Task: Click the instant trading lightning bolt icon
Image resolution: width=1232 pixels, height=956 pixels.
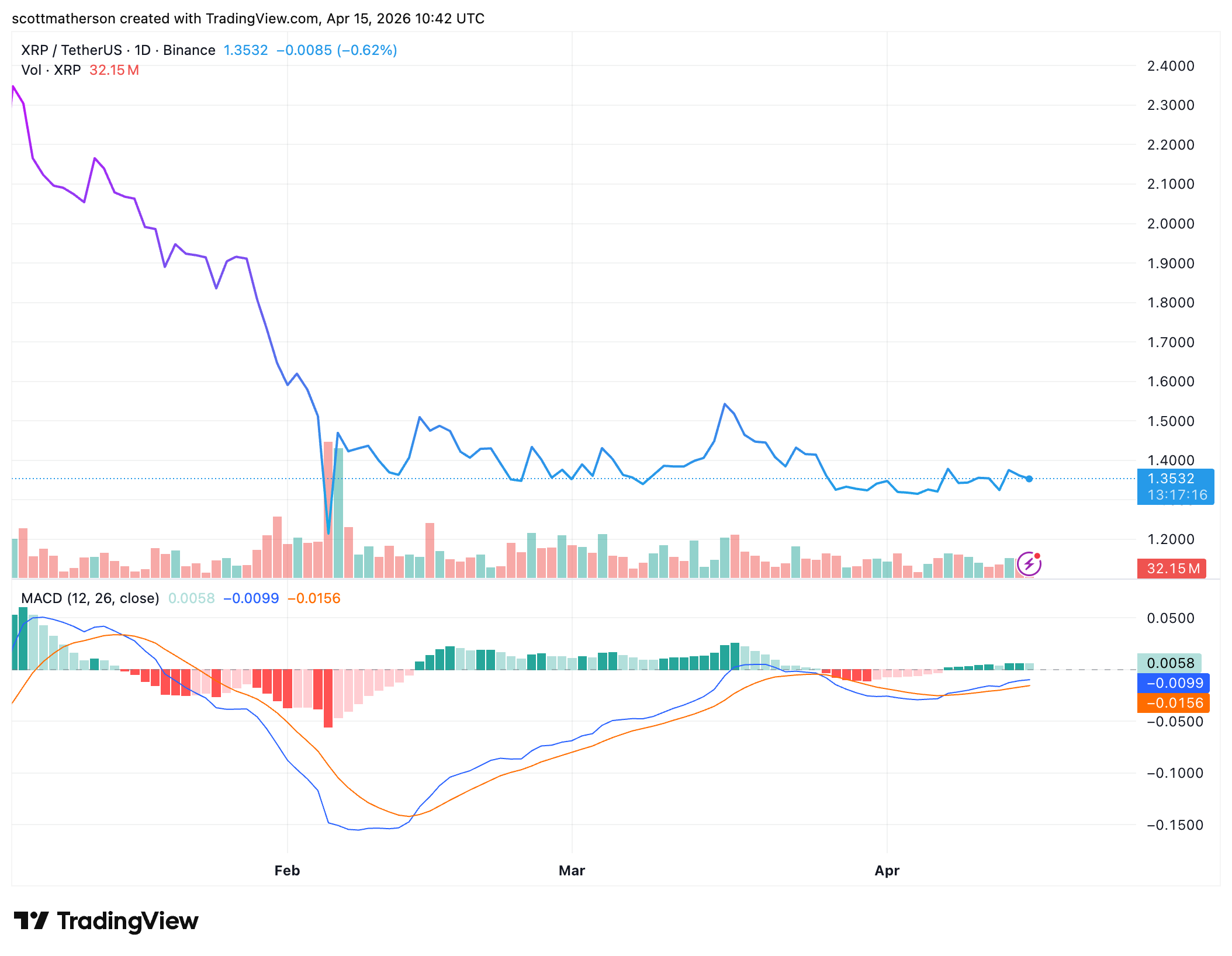Action: [x=1029, y=563]
